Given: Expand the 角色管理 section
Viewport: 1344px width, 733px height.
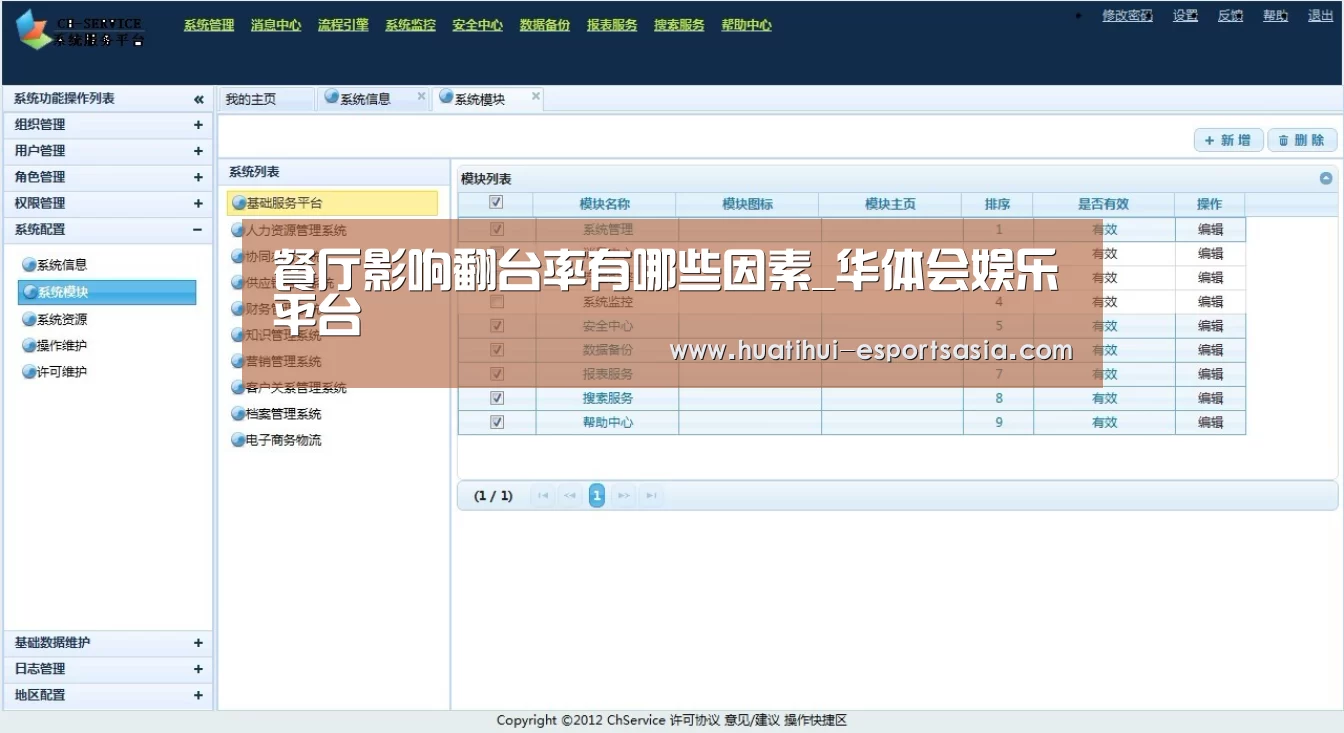Looking at the screenshot, I should [x=198, y=177].
